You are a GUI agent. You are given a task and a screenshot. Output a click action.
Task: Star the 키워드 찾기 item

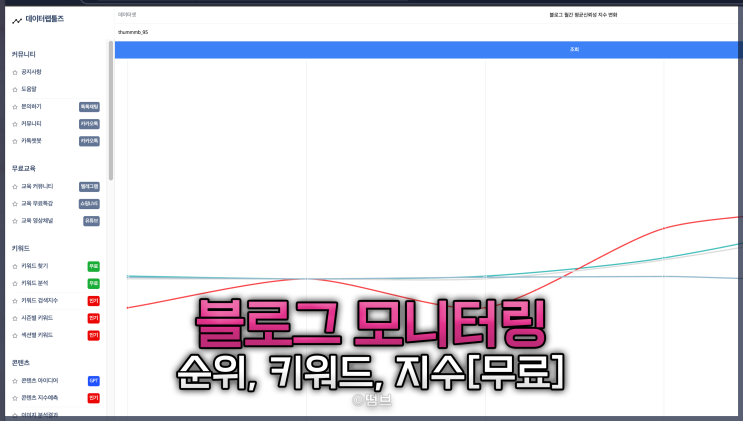coord(15,266)
